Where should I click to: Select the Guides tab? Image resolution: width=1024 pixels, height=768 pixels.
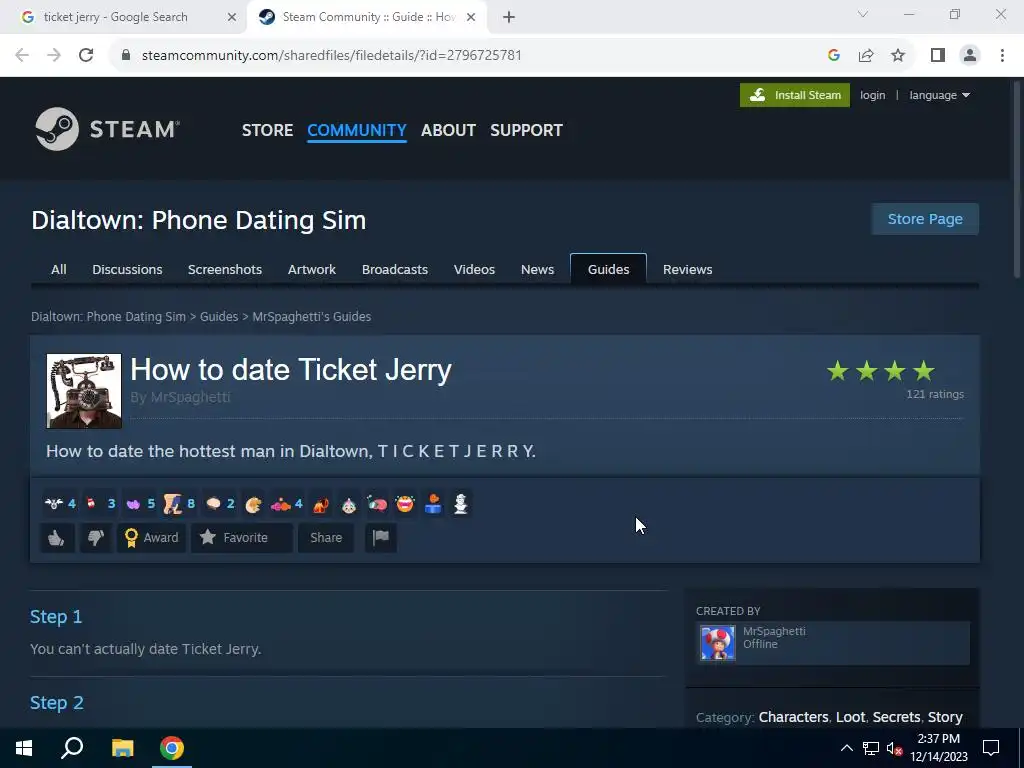[x=609, y=269]
